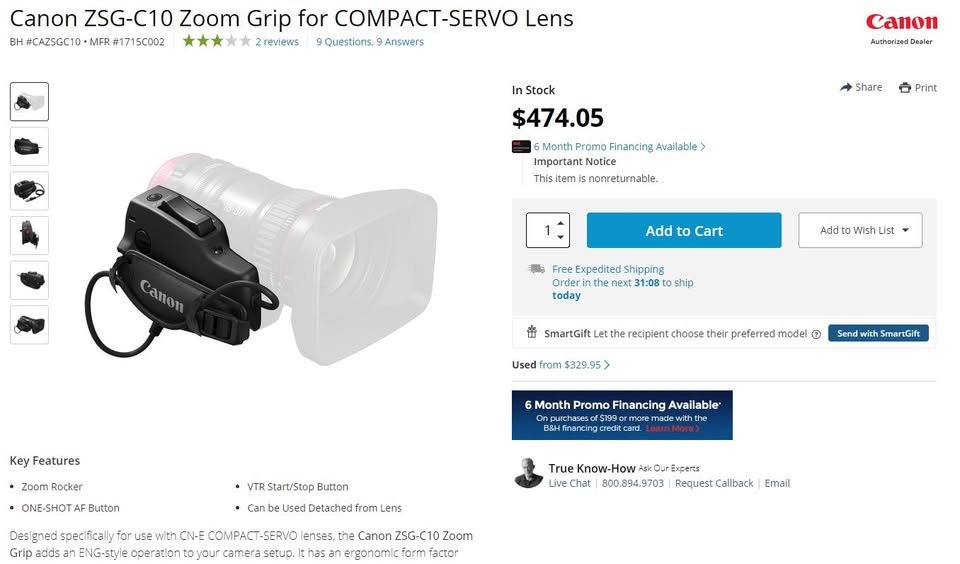The height and width of the screenshot is (564, 960).
Task: Open 9 Questions, 9 Answers link
Action: tap(370, 42)
